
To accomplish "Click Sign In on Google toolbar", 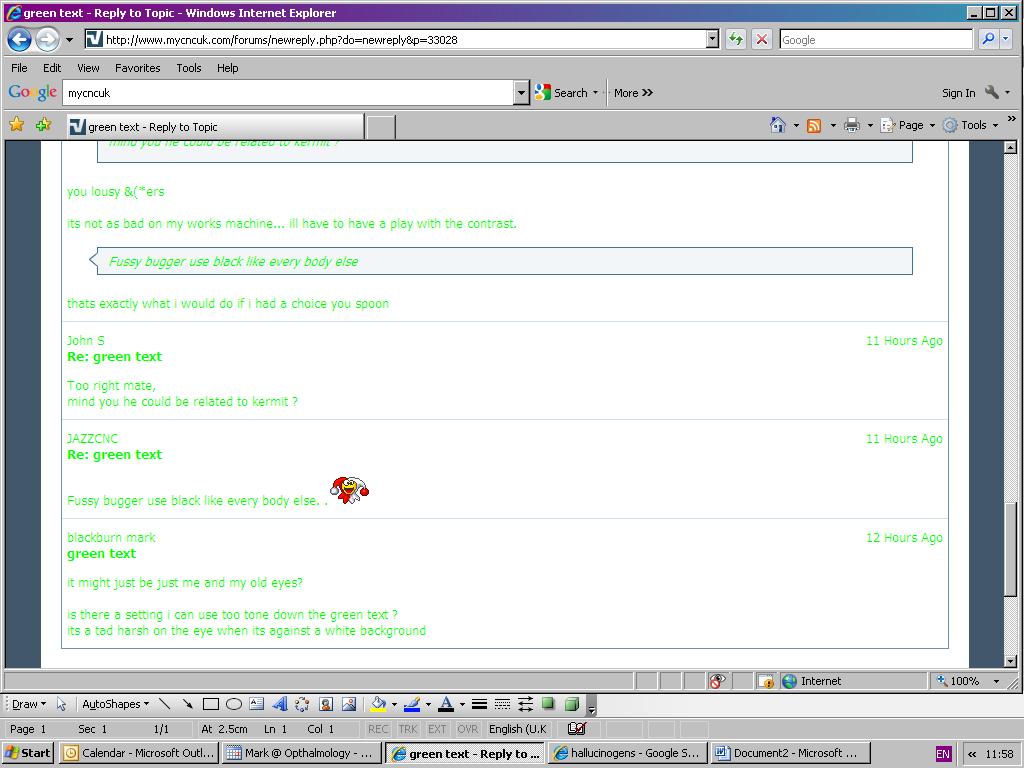I will tap(958, 93).
